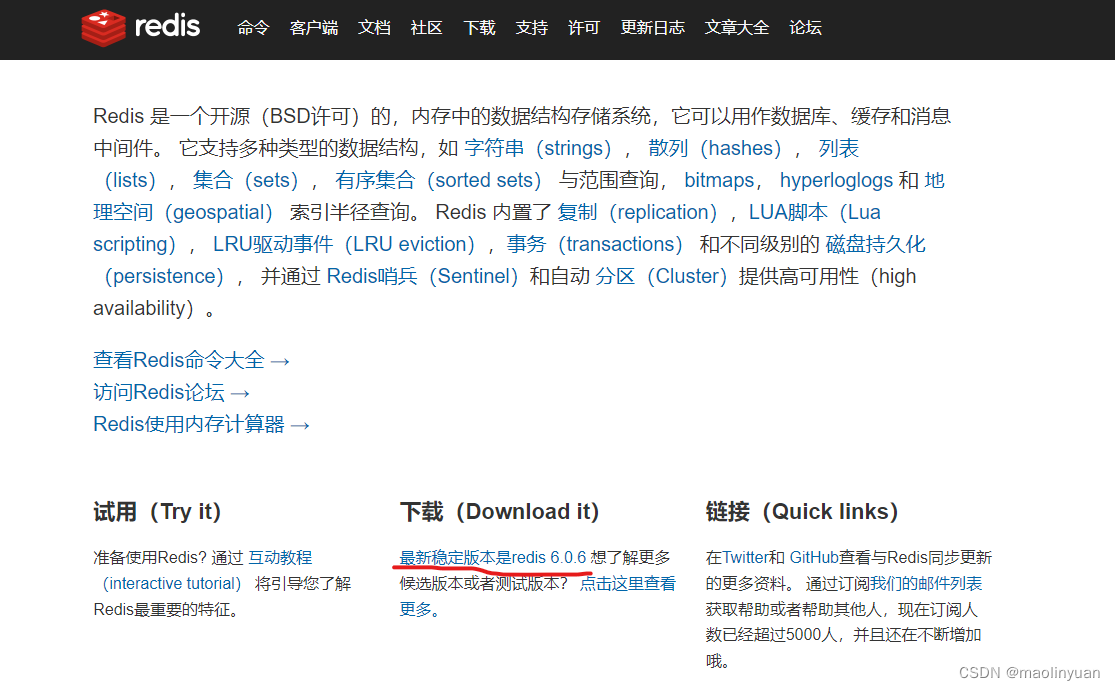Click the 最新稳定版本是redis 6.0.6 link

(493, 557)
